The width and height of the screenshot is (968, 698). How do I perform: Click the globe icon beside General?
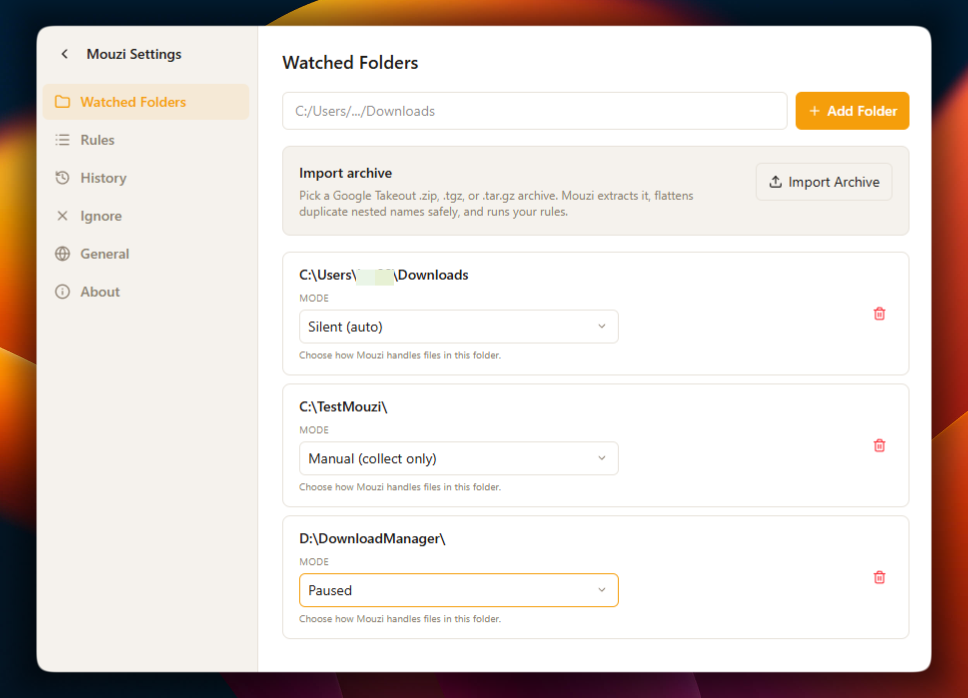coord(62,254)
